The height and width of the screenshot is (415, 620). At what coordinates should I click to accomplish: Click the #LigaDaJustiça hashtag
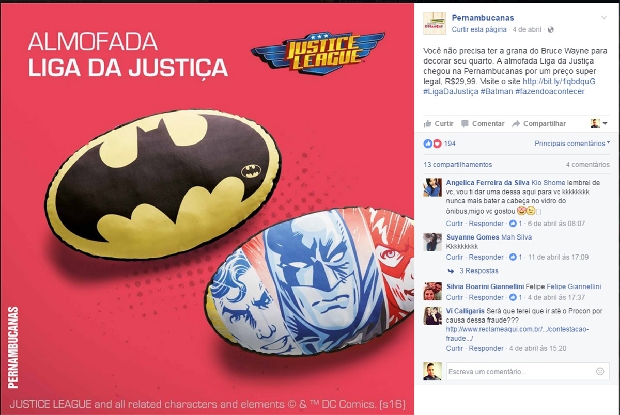coord(450,91)
